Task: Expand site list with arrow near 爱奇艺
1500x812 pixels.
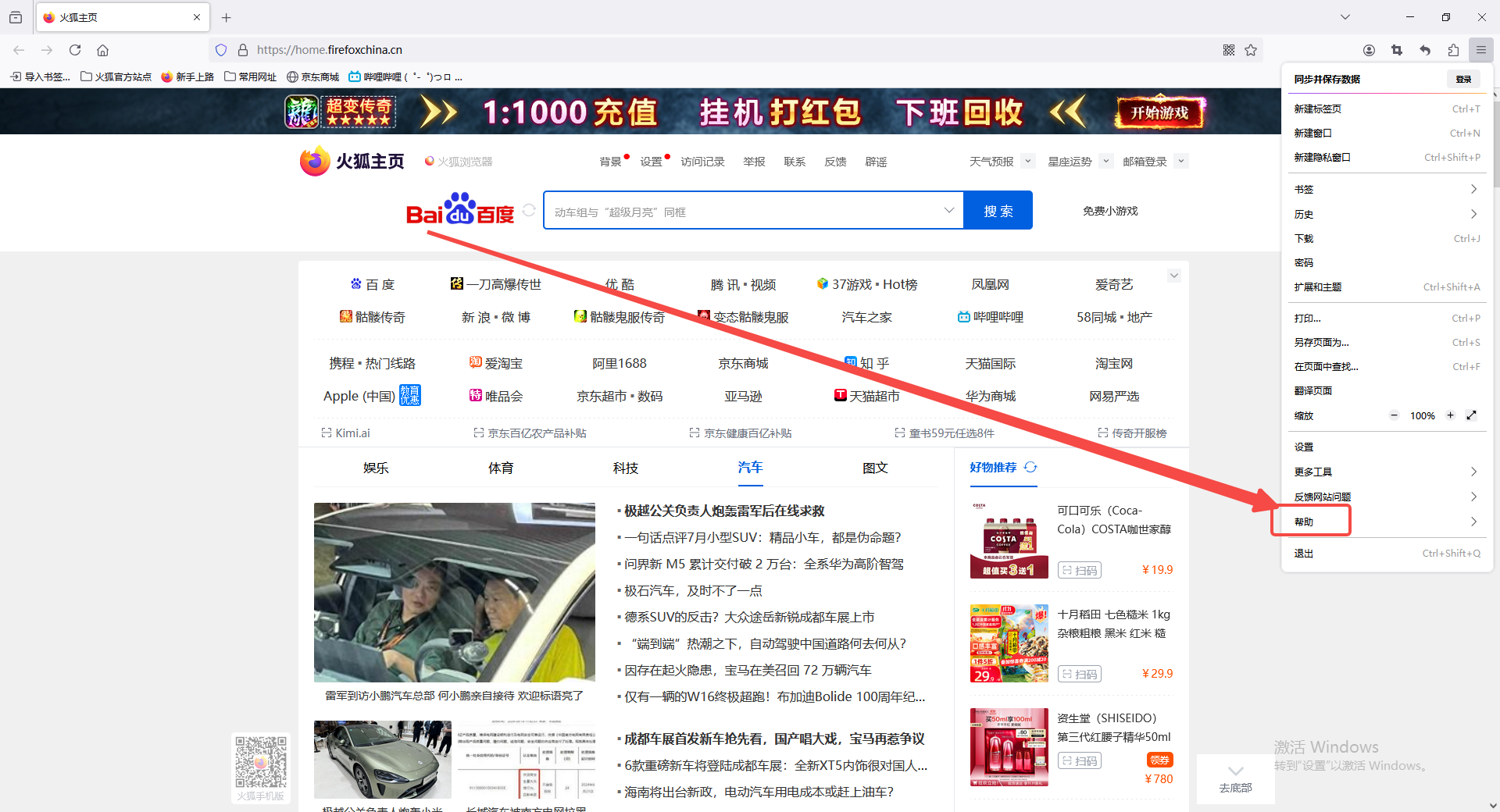Action: [1173, 276]
